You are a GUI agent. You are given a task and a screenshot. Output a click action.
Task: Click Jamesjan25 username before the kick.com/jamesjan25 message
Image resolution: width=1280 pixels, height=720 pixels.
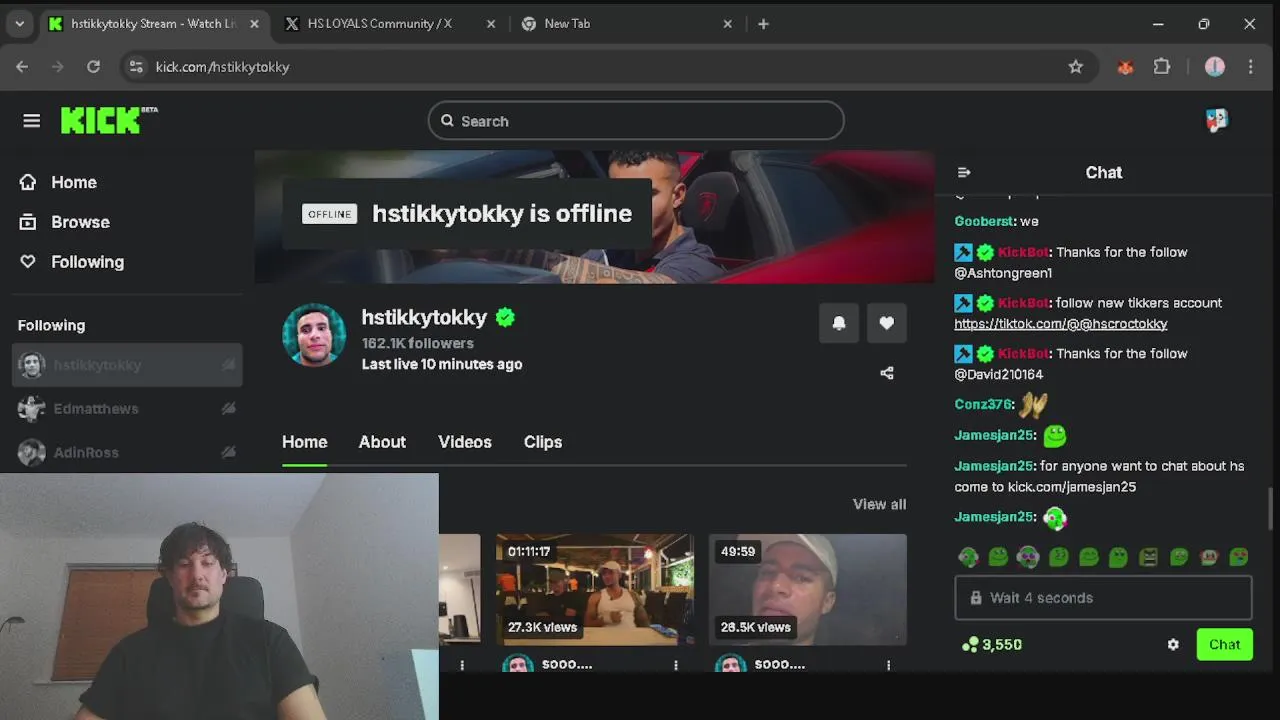point(994,466)
